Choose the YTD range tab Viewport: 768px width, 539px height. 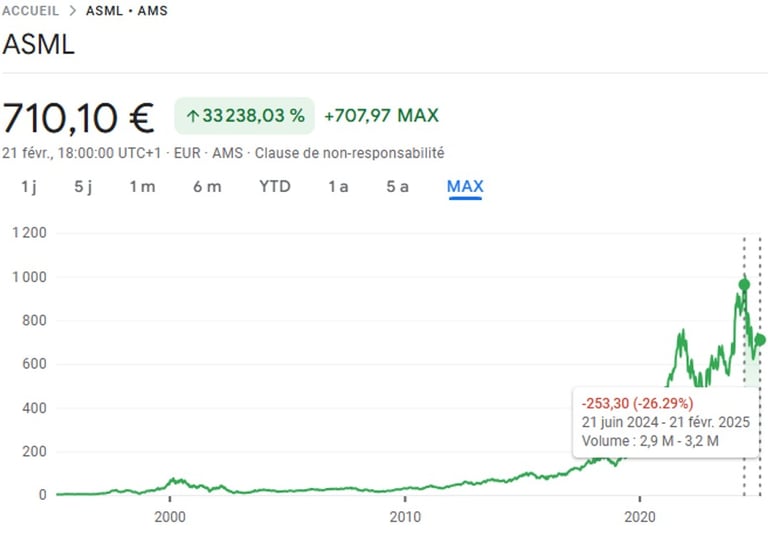(275, 187)
